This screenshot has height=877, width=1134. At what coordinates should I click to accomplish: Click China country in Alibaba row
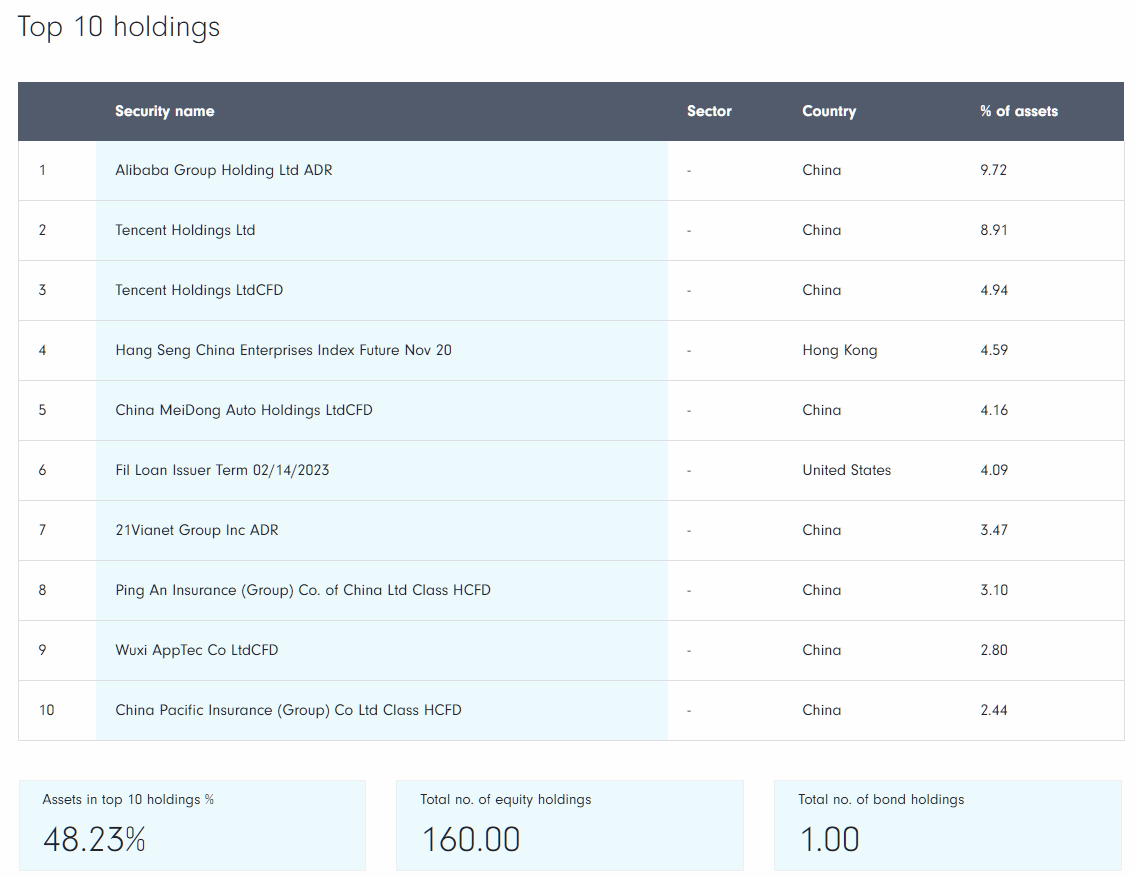[x=822, y=170]
